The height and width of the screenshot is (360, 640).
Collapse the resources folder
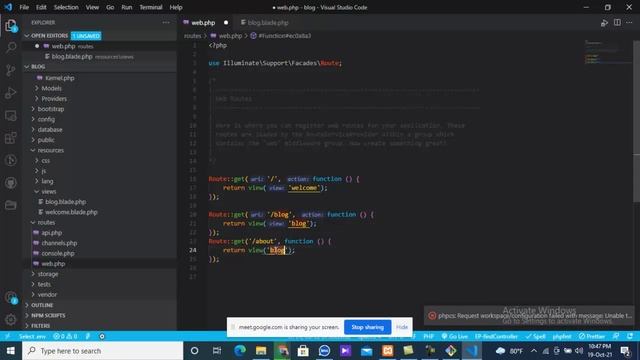click(51, 150)
